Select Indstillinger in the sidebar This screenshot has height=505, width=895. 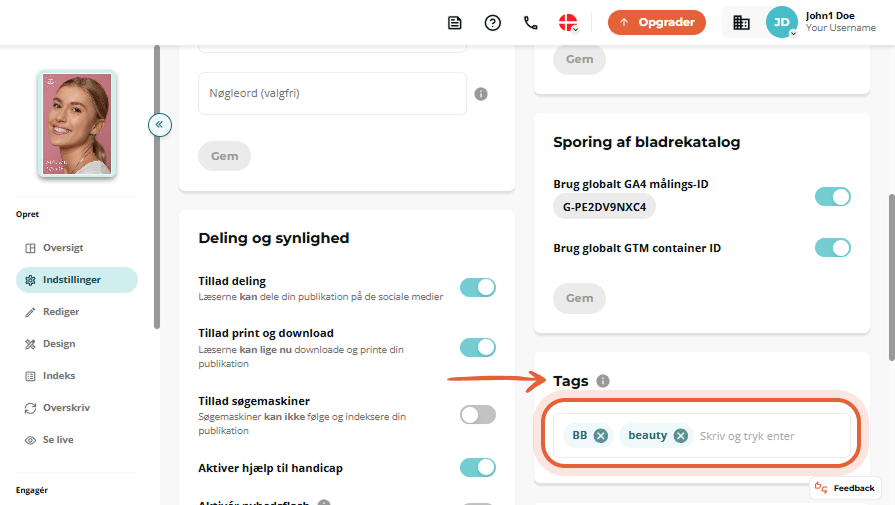click(77, 280)
